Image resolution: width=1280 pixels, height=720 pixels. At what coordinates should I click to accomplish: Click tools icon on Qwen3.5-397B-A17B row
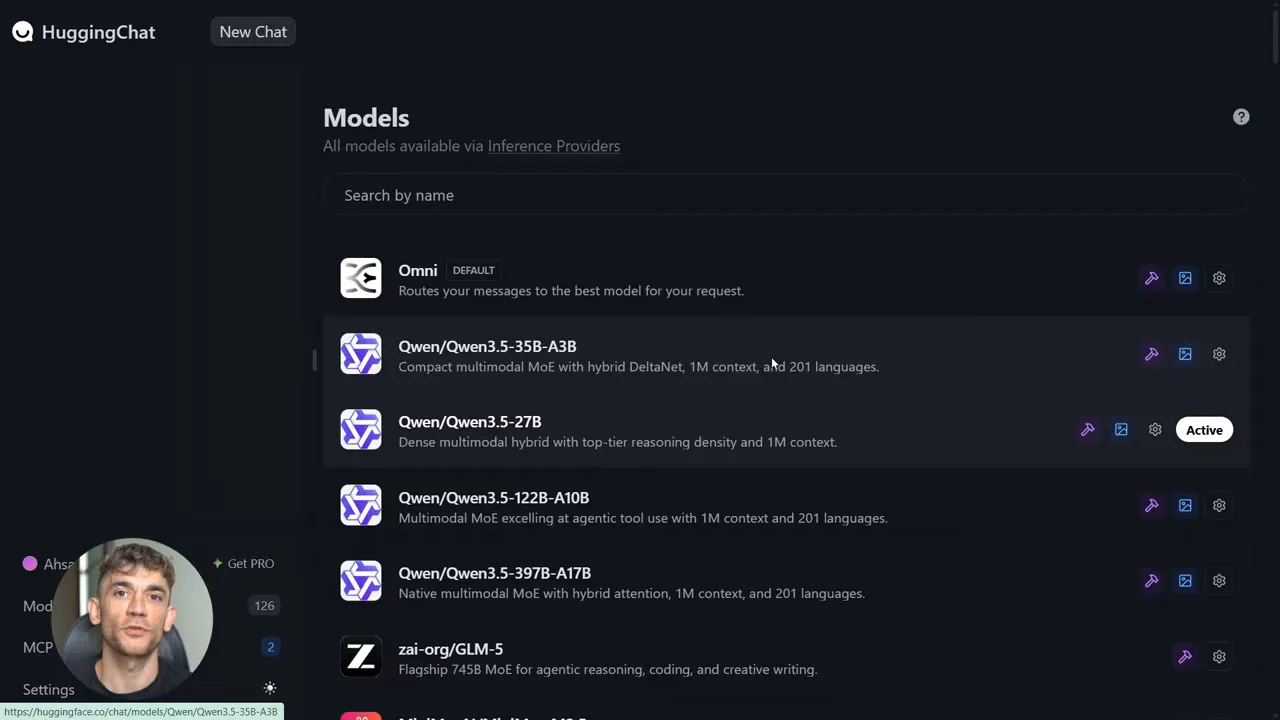[1151, 581]
